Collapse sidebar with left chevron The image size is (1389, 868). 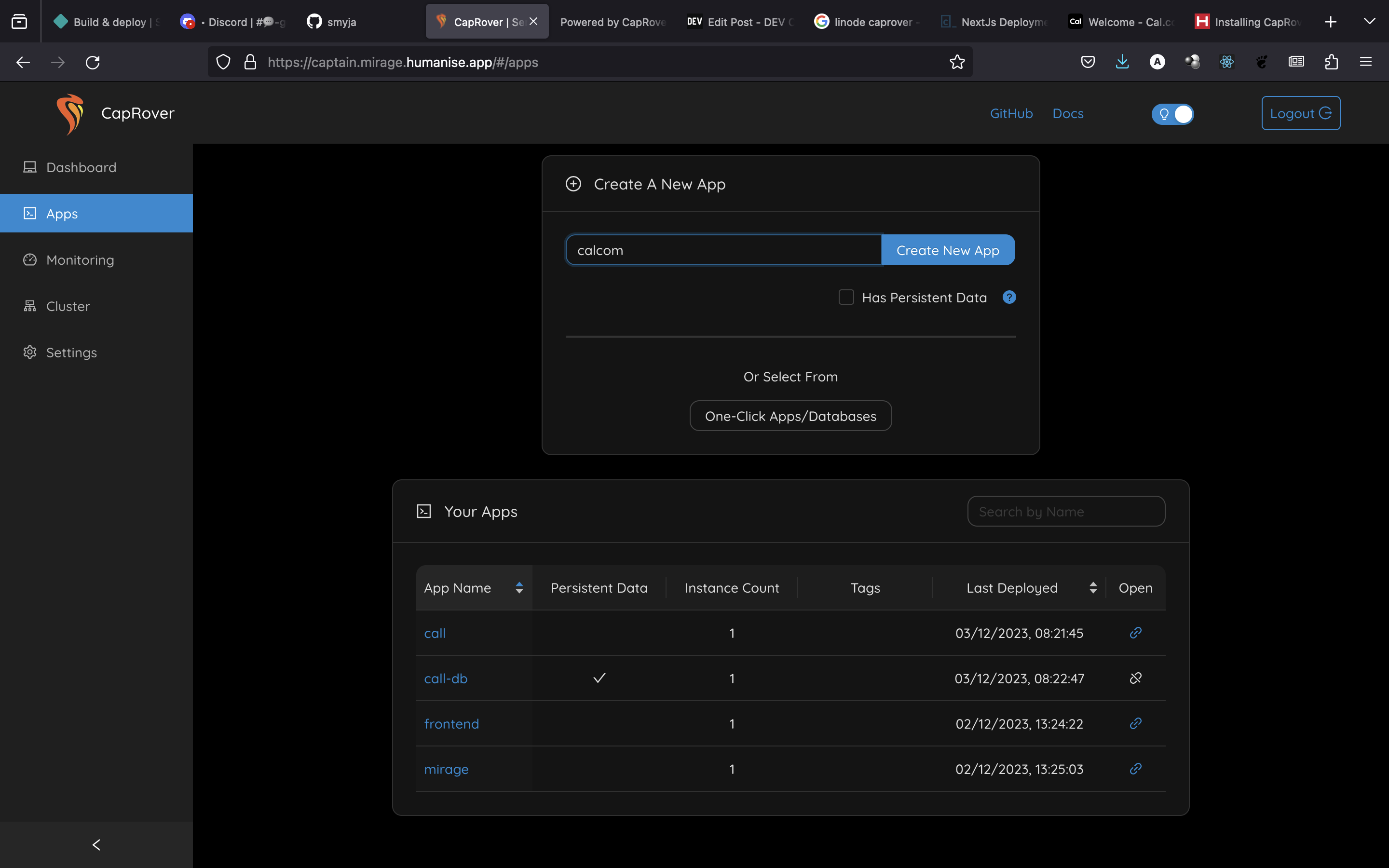tap(96, 844)
